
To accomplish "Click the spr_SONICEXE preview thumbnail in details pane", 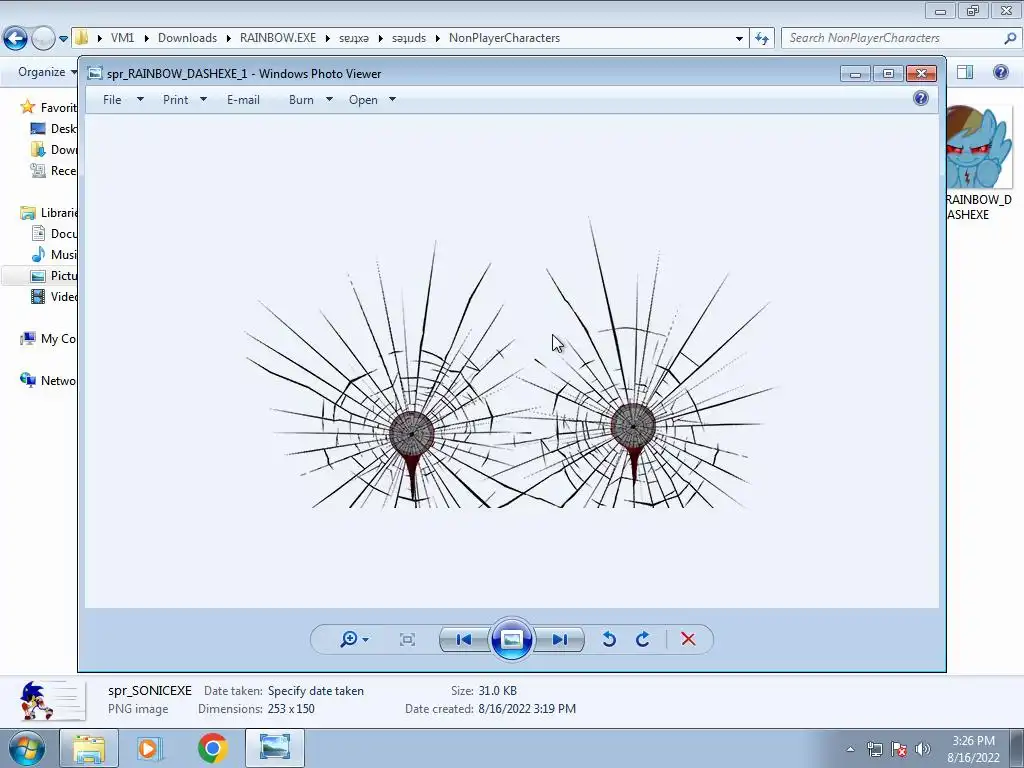I will point(51,701).
